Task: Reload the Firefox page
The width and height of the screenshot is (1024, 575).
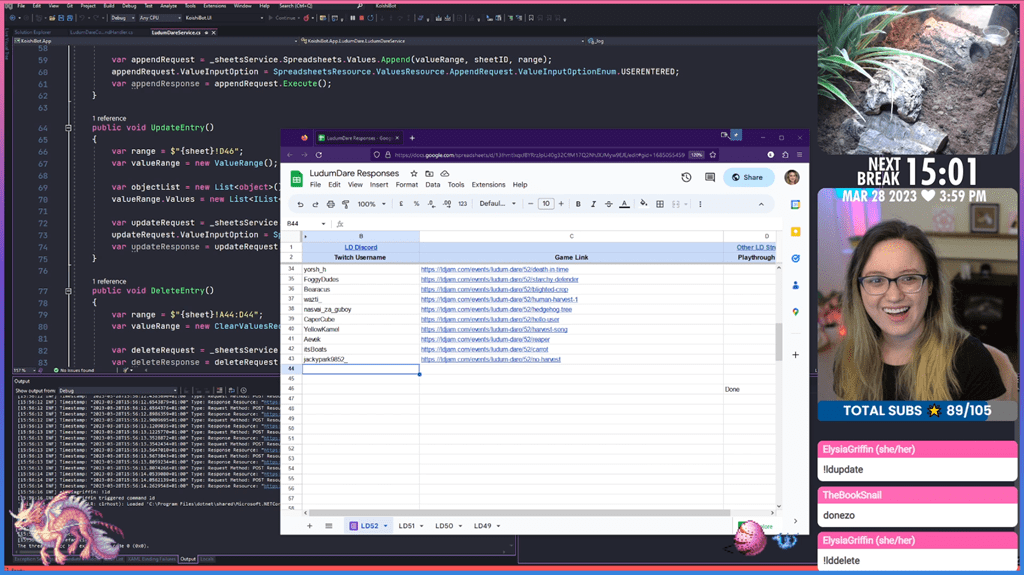Action: pos(319,155)
